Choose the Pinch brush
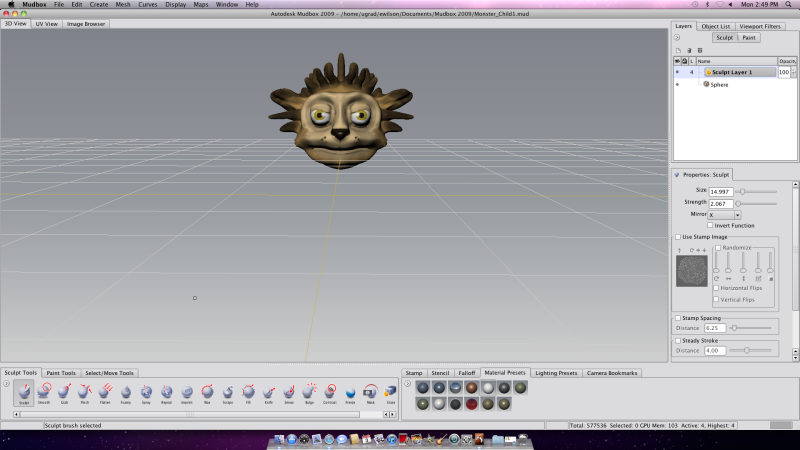 coord(84,392)
